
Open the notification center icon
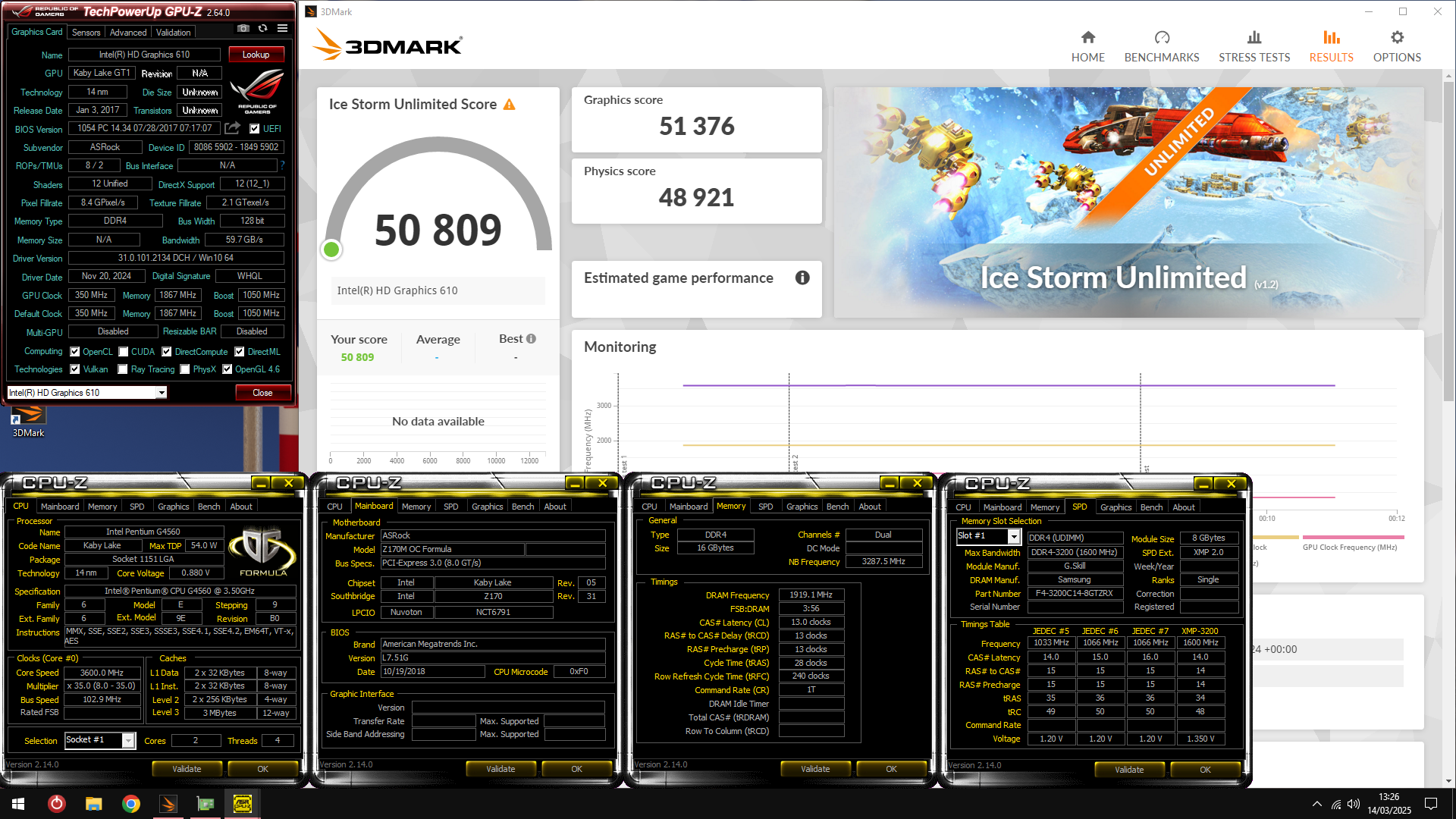tap(1431, 804)
